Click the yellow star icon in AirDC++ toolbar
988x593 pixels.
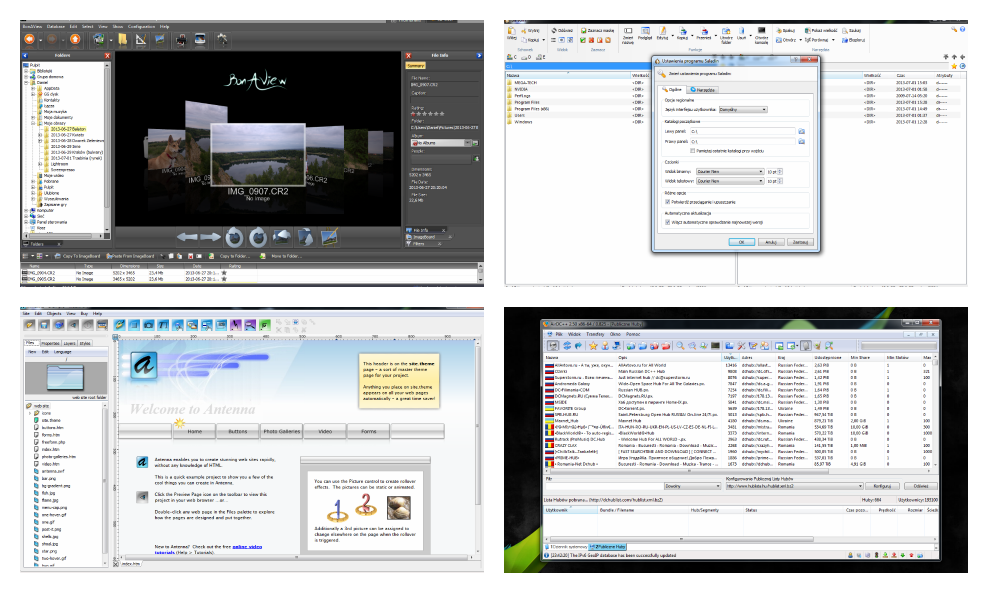coord(593,345)
